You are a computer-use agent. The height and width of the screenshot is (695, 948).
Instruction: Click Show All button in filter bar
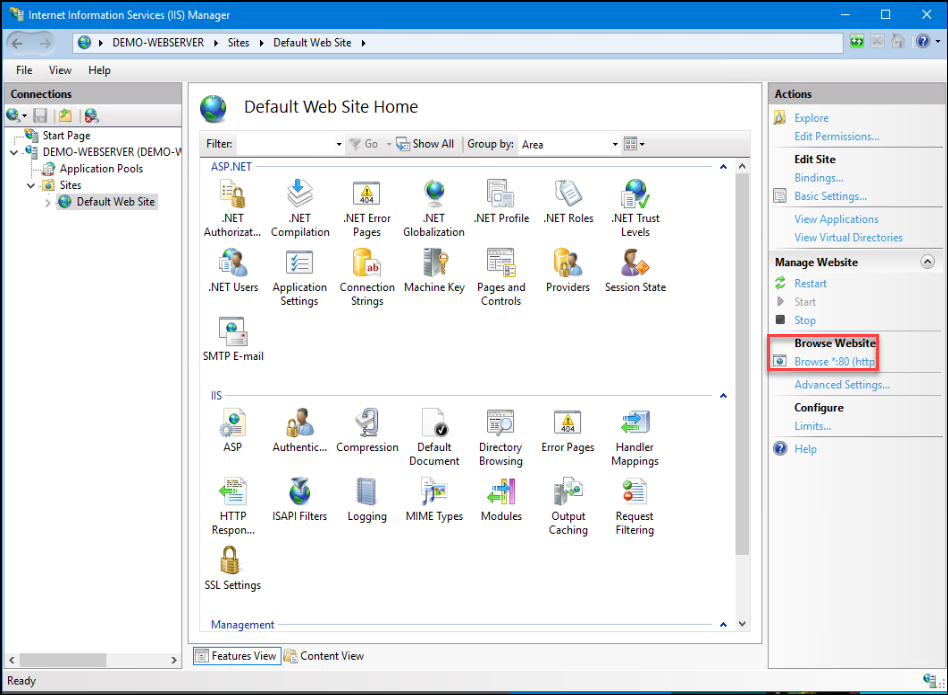tap(425, 144)
